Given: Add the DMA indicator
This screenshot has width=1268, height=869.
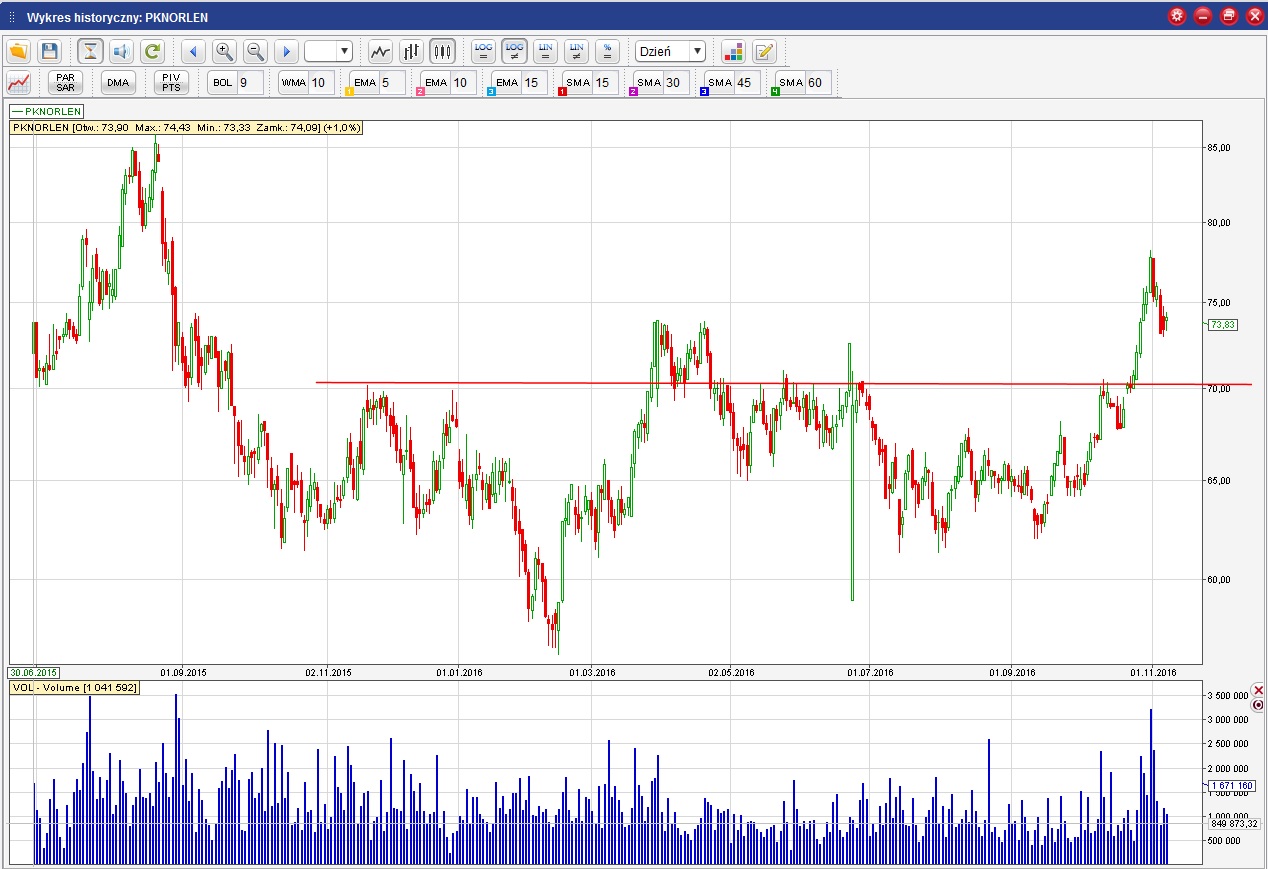Looking at the screenshot, I should point(118,82).
